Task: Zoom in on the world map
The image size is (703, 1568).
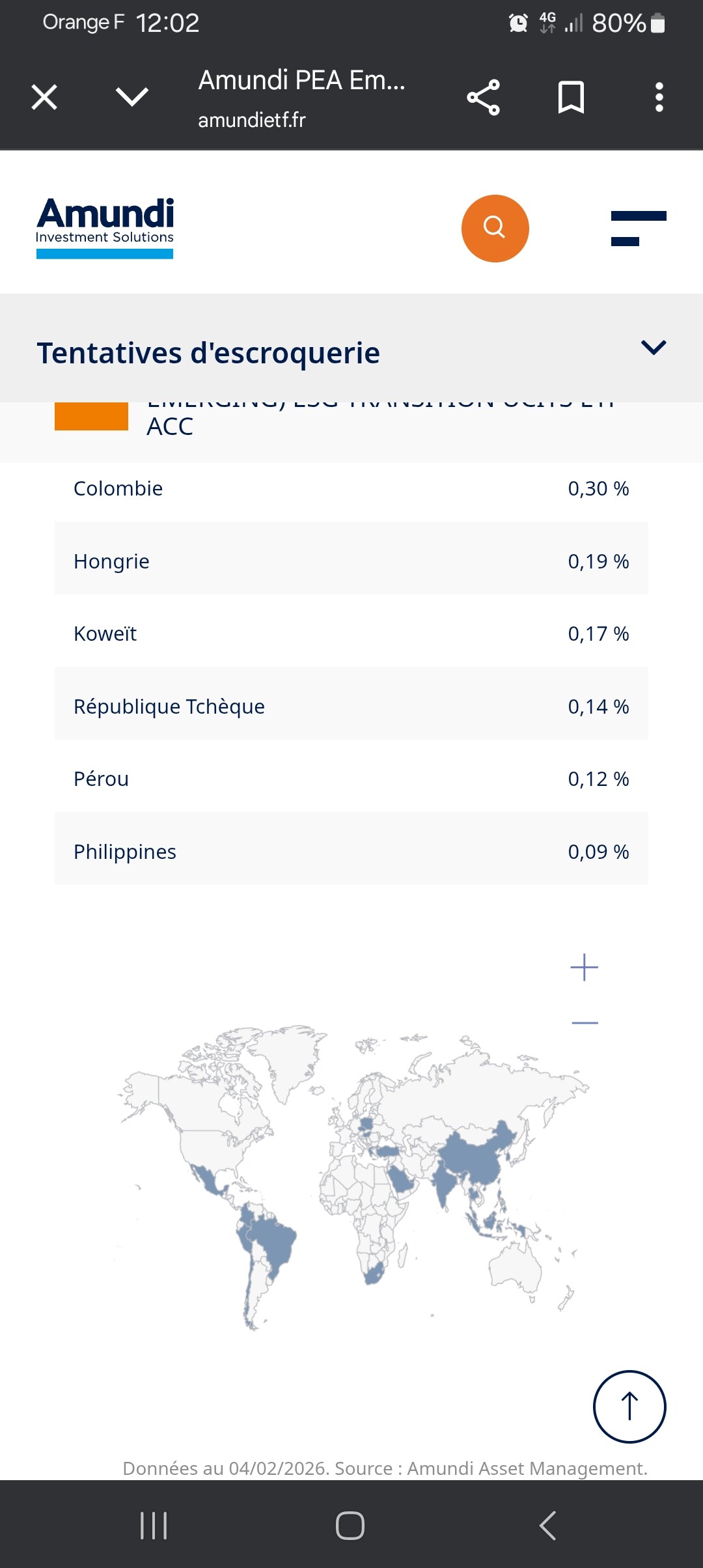Action: click(x=584, y=967)
